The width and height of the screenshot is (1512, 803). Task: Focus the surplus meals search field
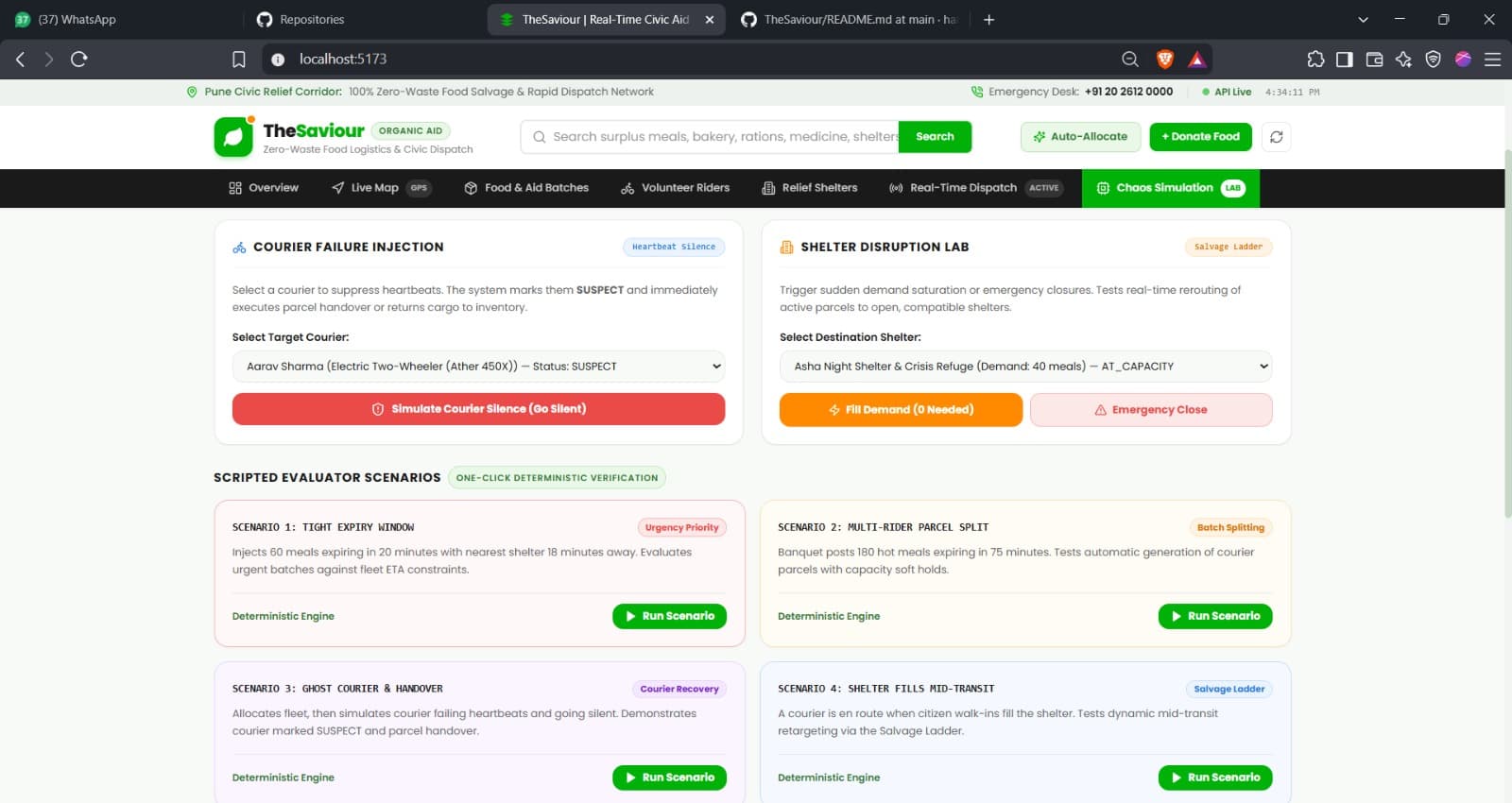coord(710,137)
